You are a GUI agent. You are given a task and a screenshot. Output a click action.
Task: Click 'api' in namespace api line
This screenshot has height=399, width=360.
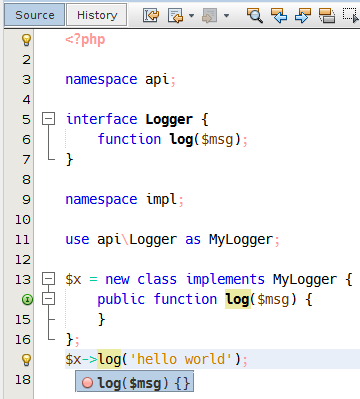(x=157, y=80)
